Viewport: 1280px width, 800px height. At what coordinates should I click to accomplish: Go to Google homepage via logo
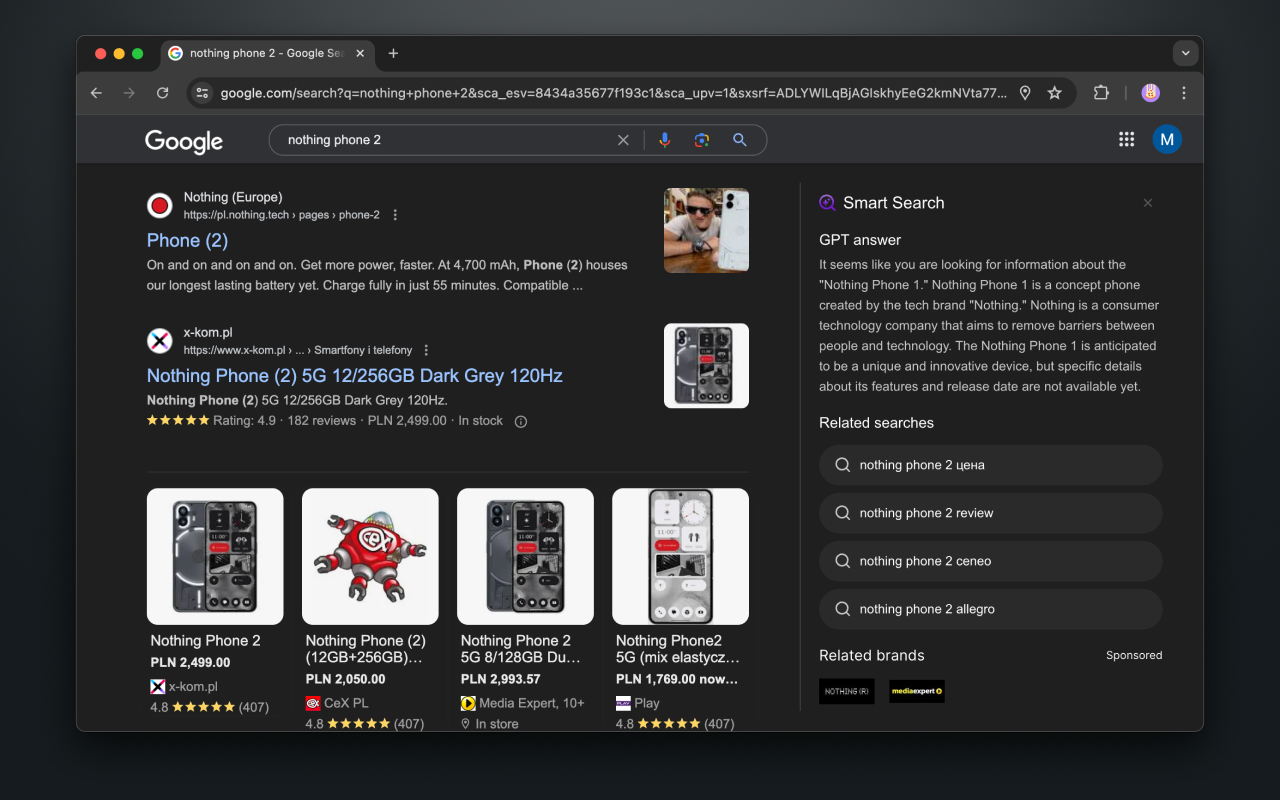tap(184, 141)
